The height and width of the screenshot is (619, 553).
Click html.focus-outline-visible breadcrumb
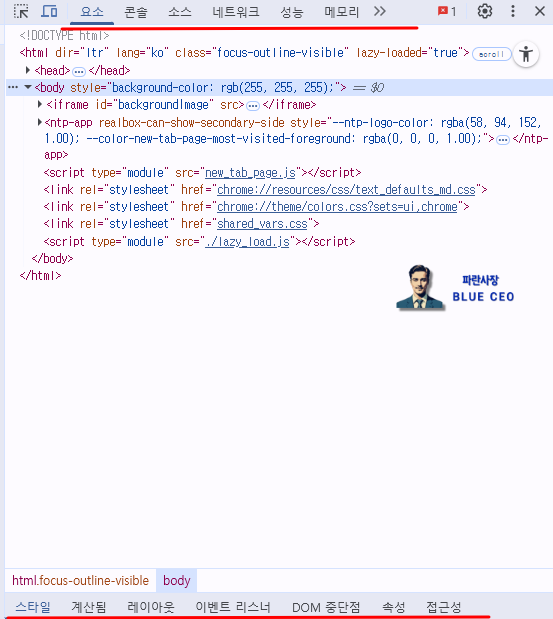(x=81, y=580)
